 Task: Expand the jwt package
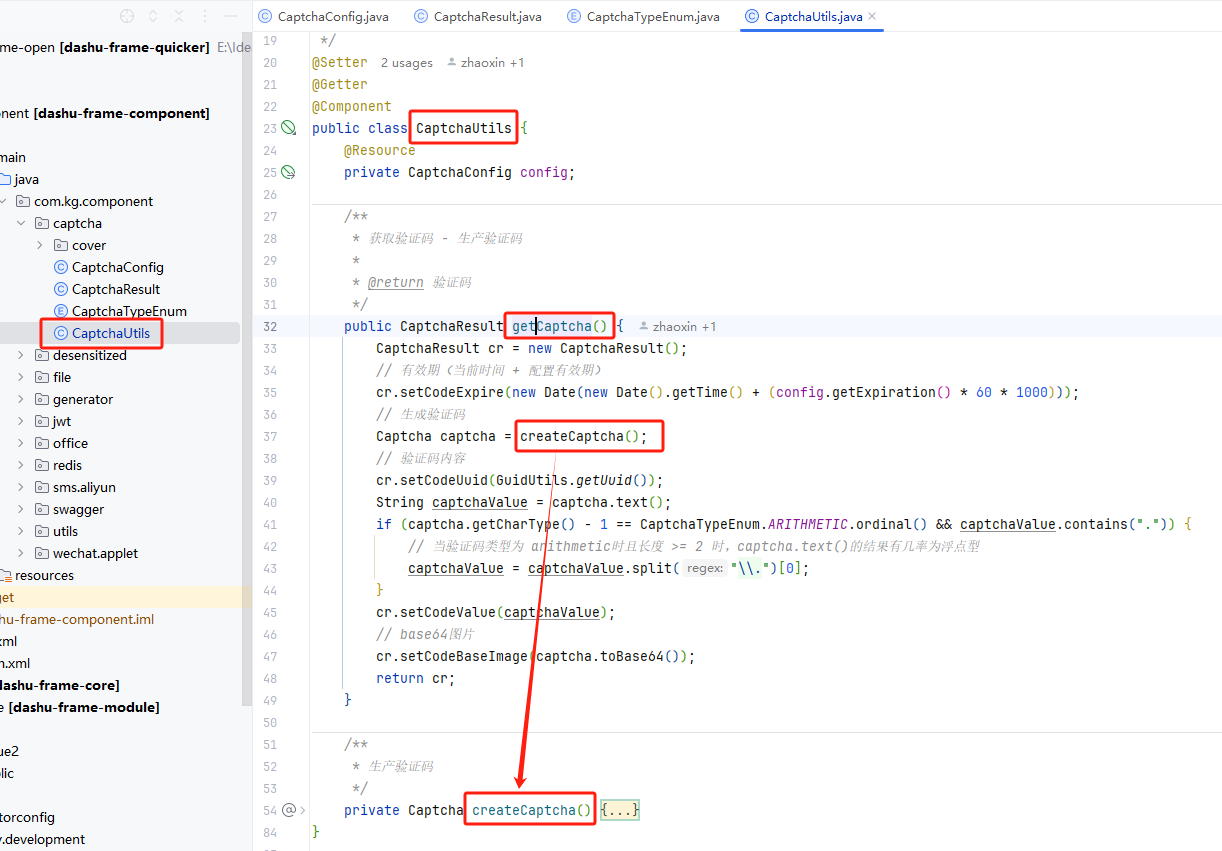[x=22, y=421]
